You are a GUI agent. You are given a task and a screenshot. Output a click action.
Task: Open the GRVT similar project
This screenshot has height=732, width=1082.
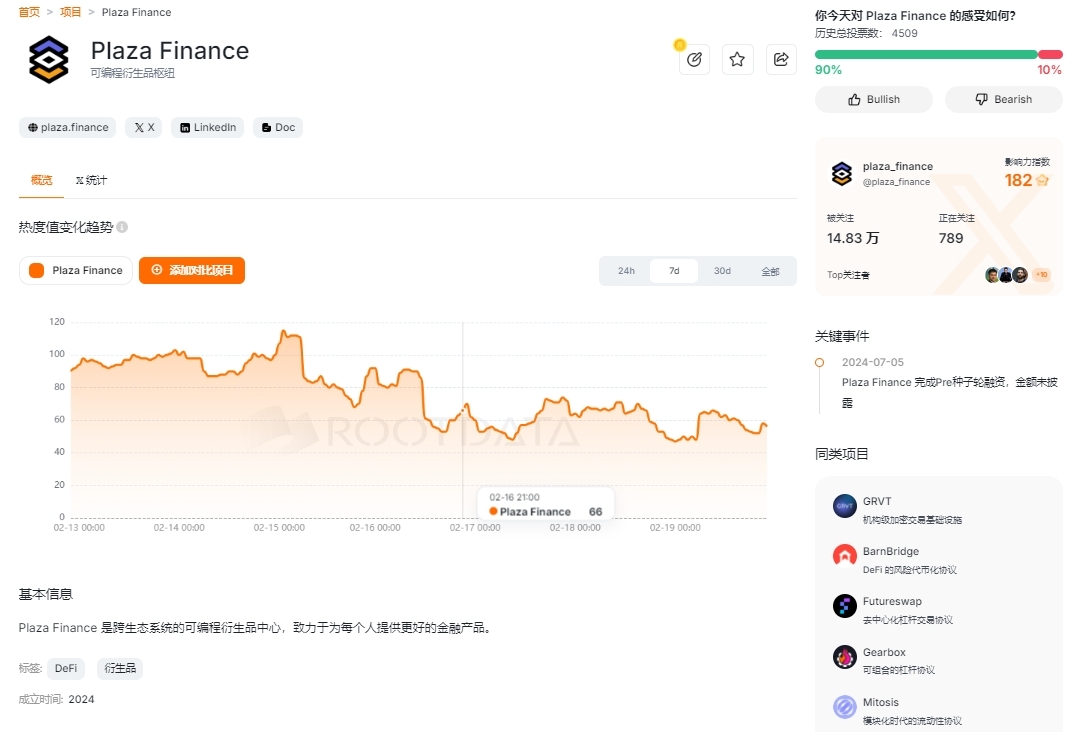[877, 502]
